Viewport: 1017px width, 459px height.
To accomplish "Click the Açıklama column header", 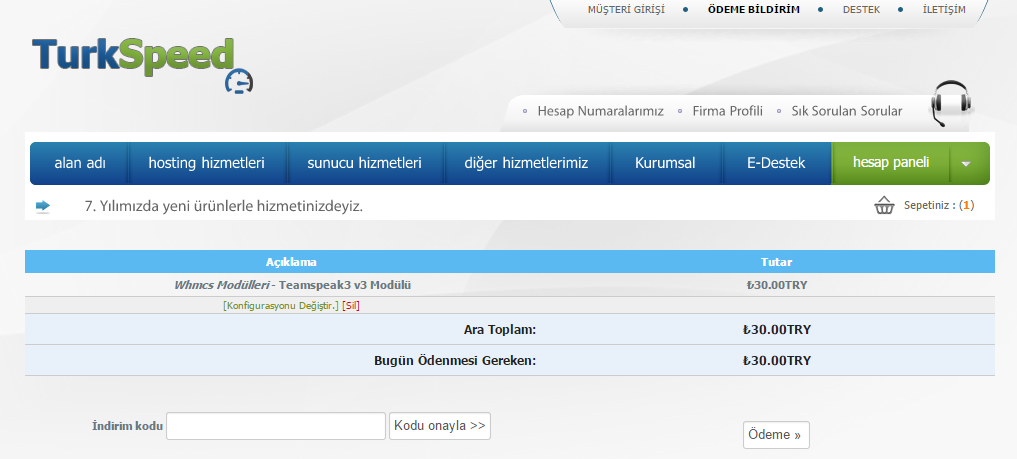I will (291, 262).
